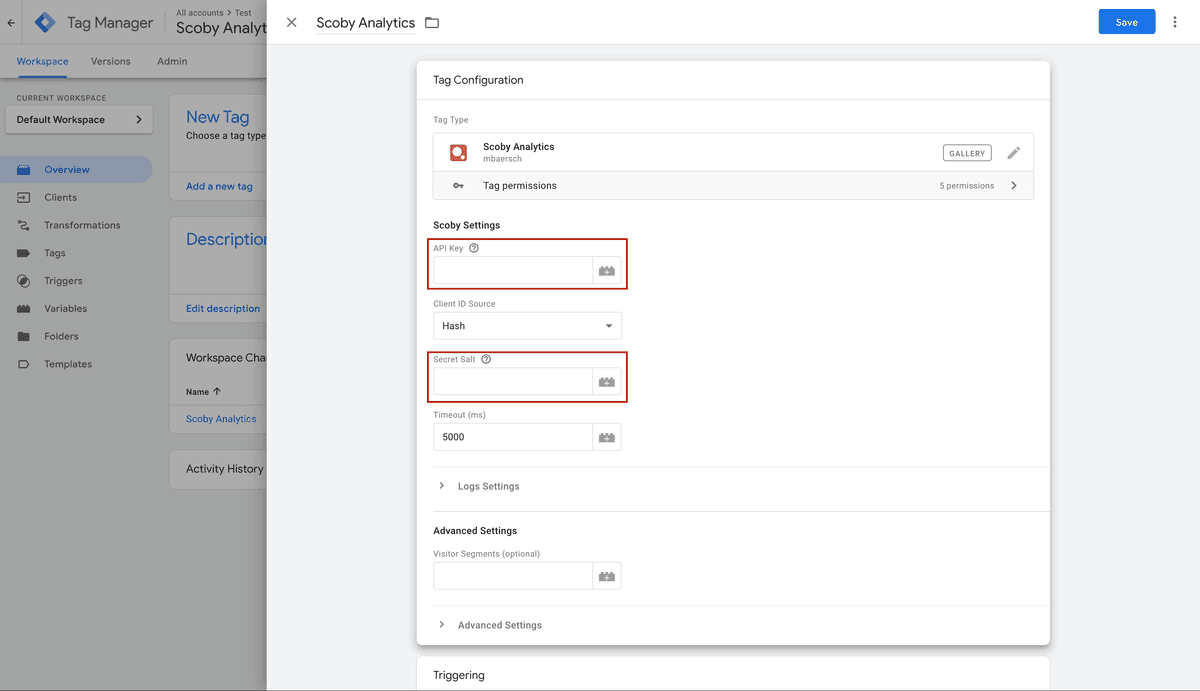The width and height of the screenshot is (1200, 691).
Task: Go back using Tag Manager arrow
Action: coord(11,22)
